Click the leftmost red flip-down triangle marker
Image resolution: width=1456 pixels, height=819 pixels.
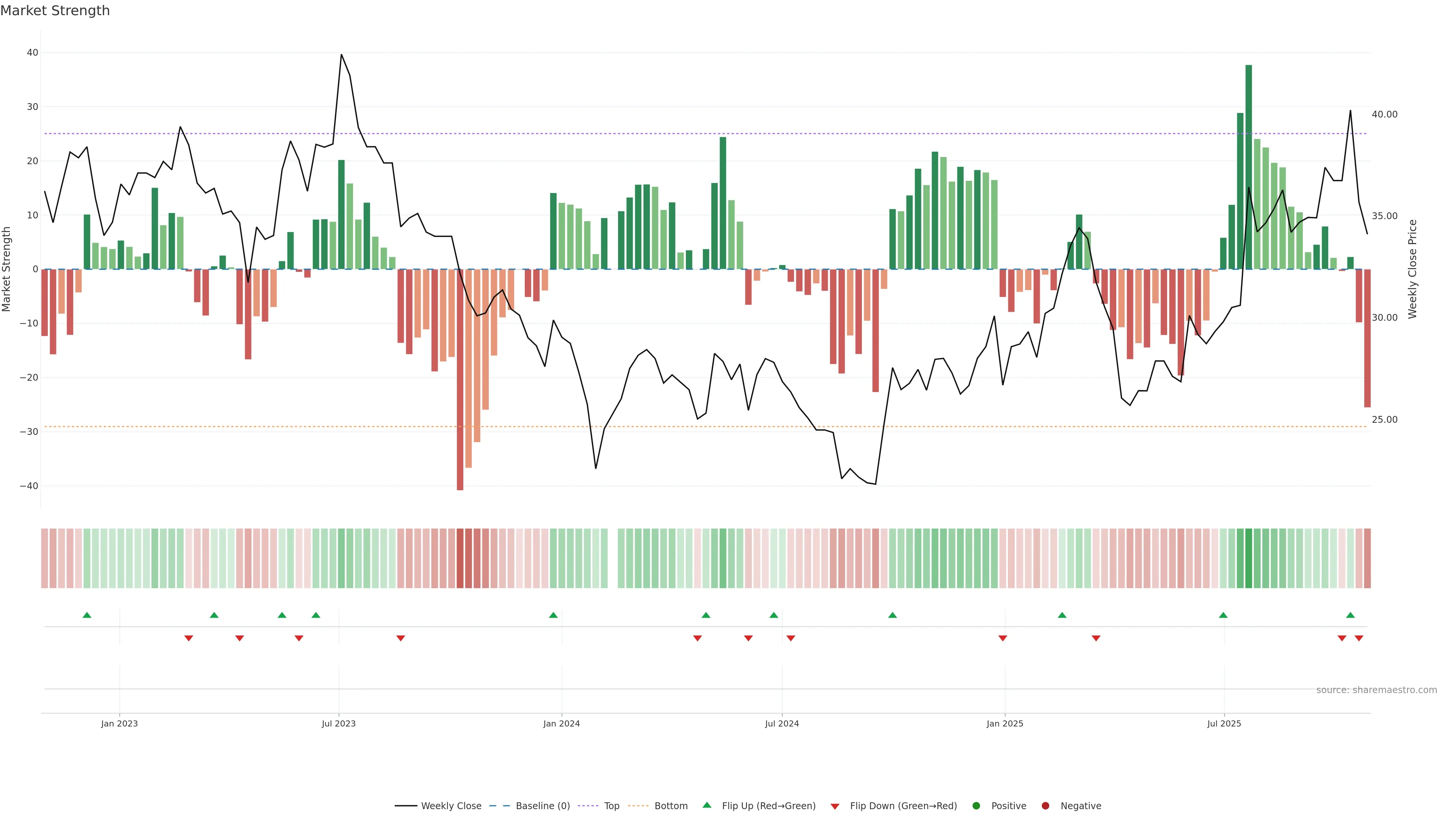pyautogui.click(x=189, y=638)
